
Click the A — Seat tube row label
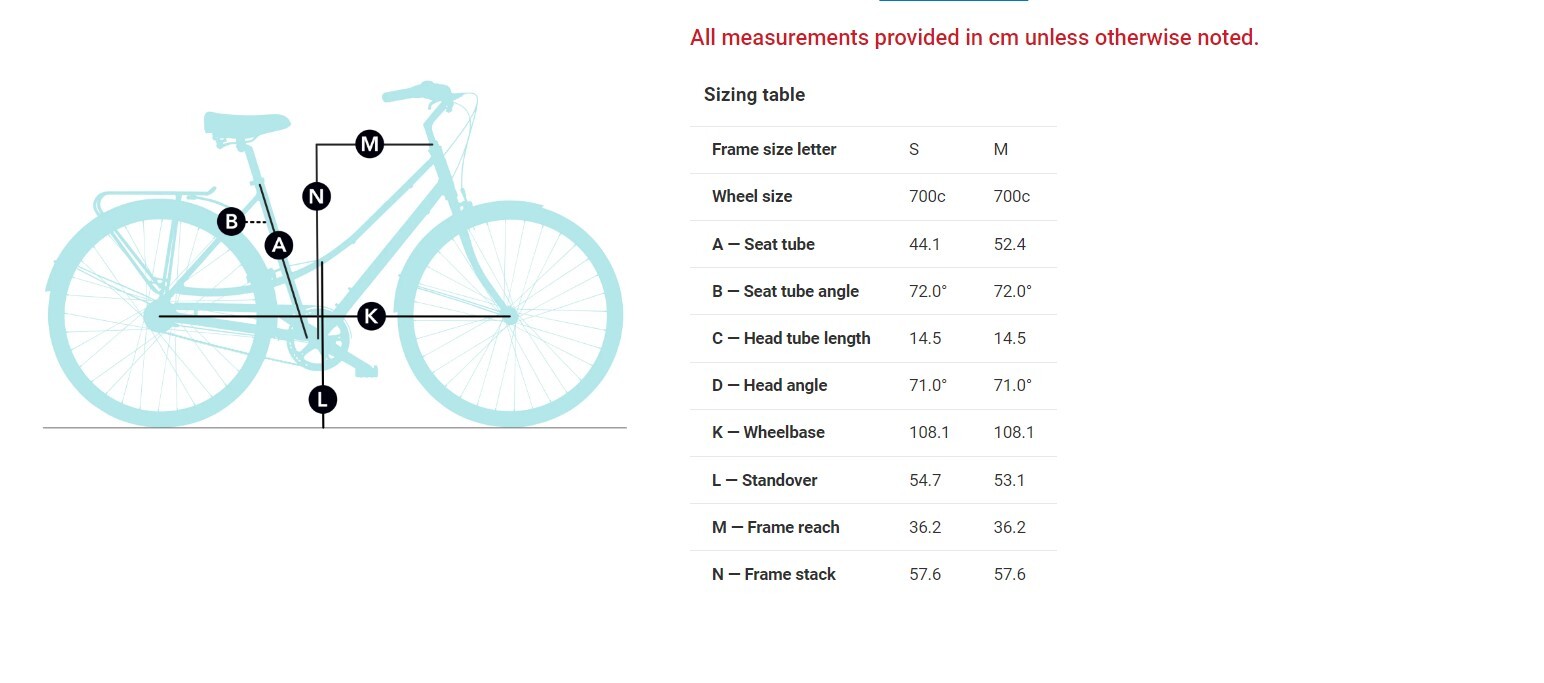(x=763, y=244)
